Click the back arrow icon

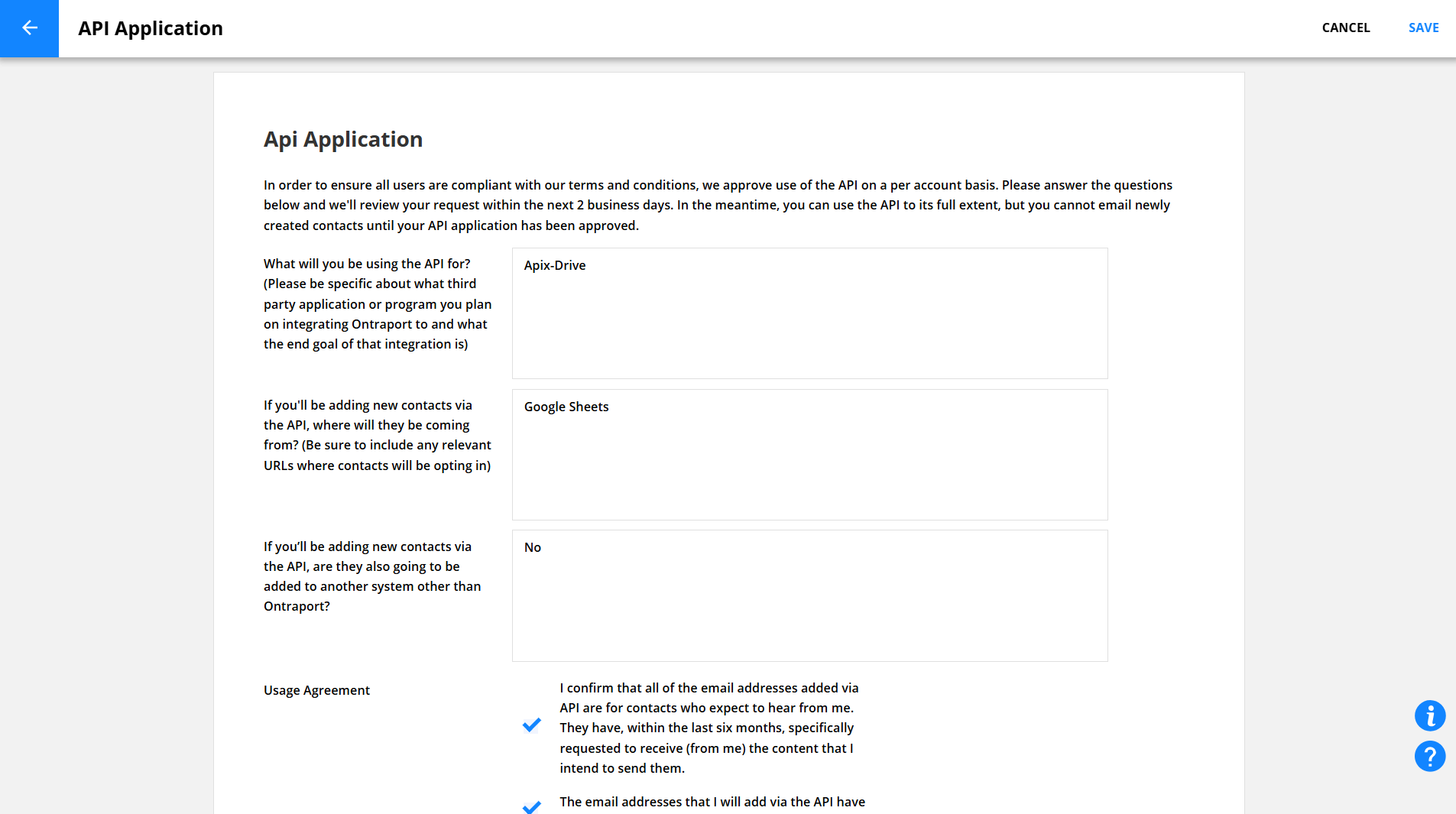tap(29, 28)
